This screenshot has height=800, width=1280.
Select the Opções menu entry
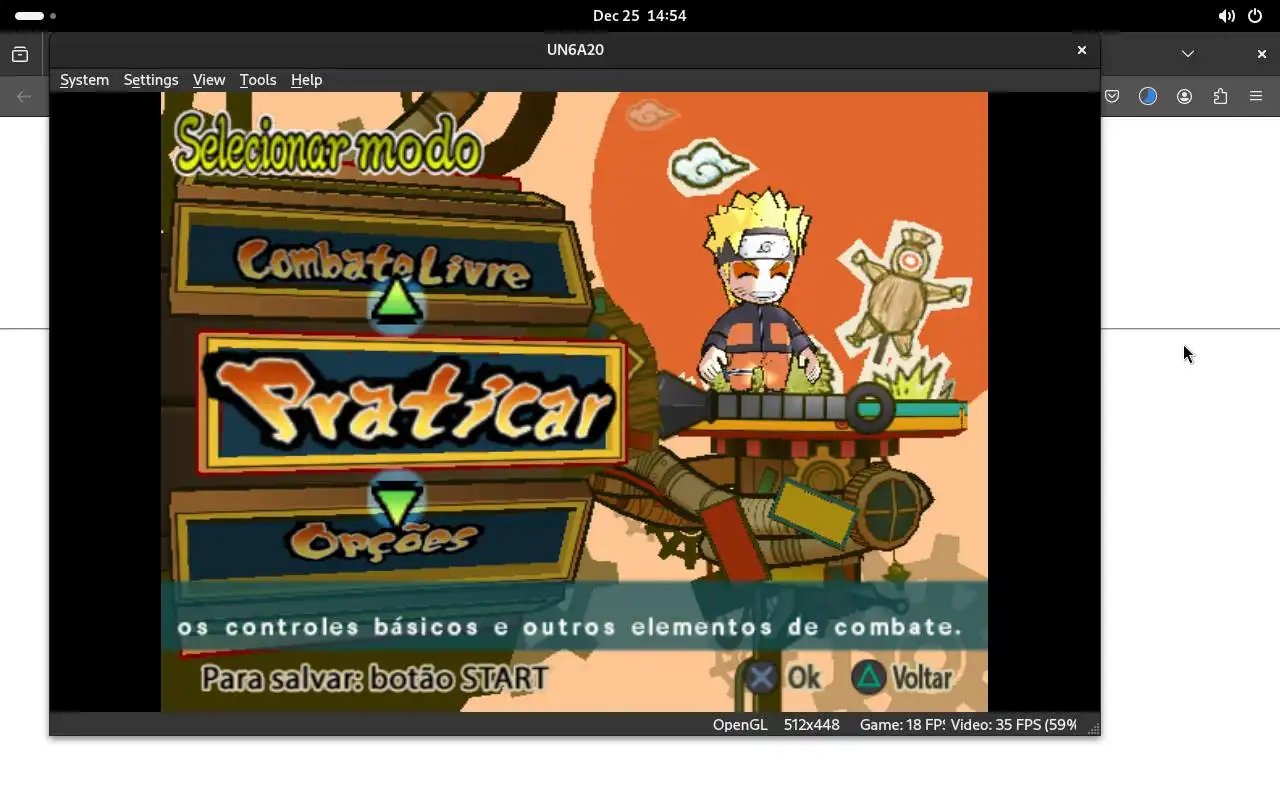click(382, 541)
